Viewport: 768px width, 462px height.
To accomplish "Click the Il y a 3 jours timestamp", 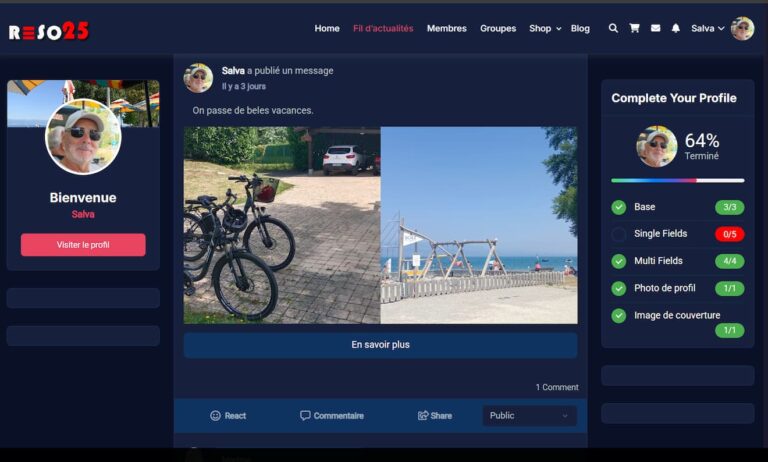I will coord(244,86).
